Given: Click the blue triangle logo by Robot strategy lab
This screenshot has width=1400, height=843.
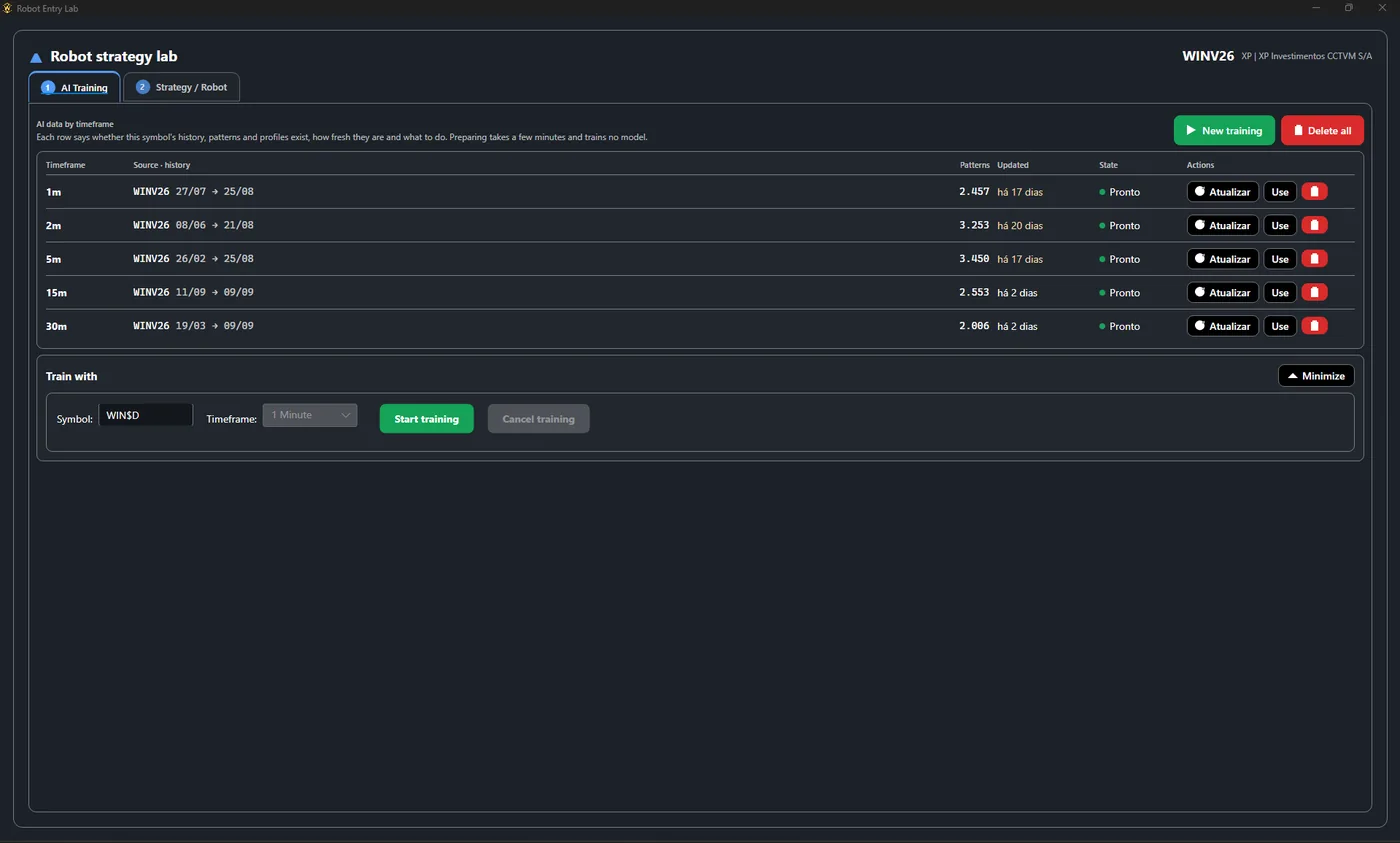Looking at the screenshot, I should pos(36,57).
